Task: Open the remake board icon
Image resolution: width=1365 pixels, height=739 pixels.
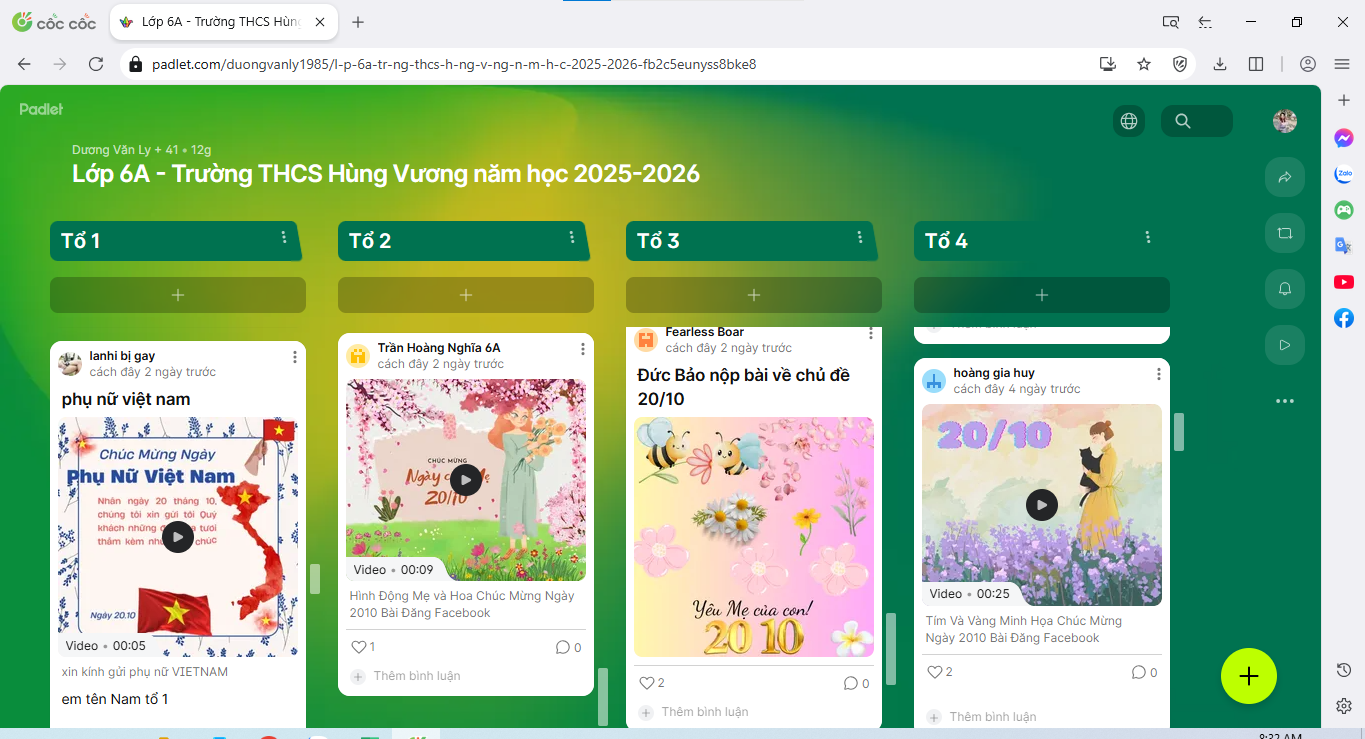Action: pos(1285,233)
